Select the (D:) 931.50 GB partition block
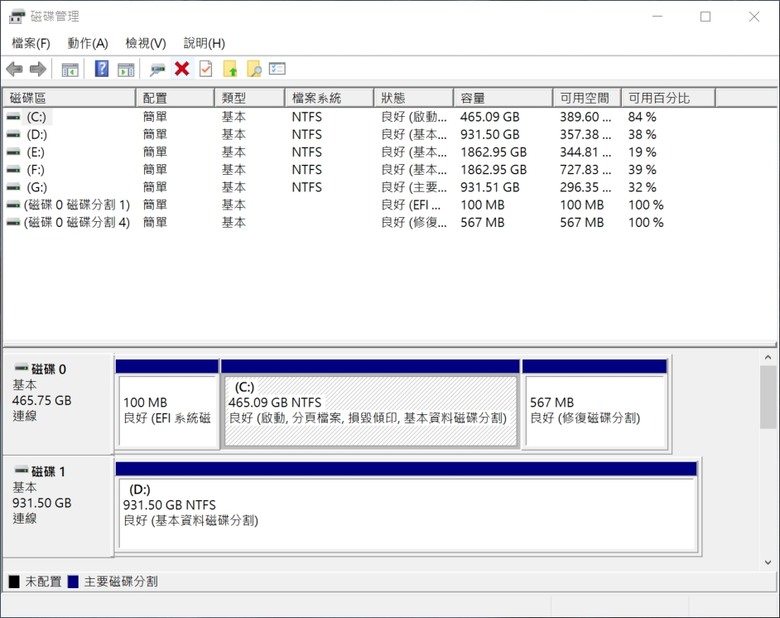The height and width of the screenshot is (618, 780). pyautogui.click(x=406, y=507)
